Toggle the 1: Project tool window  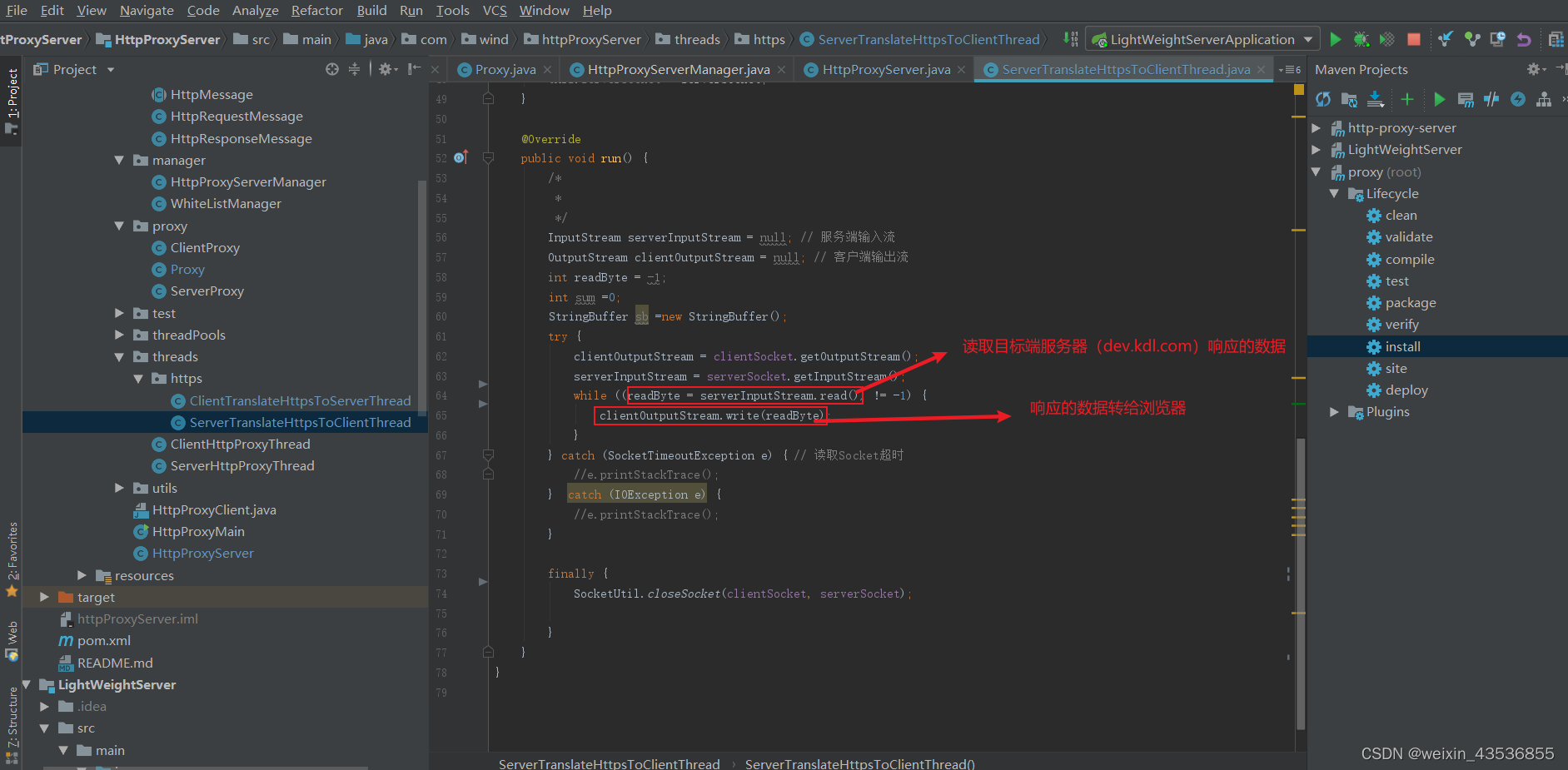pos(12,102)
